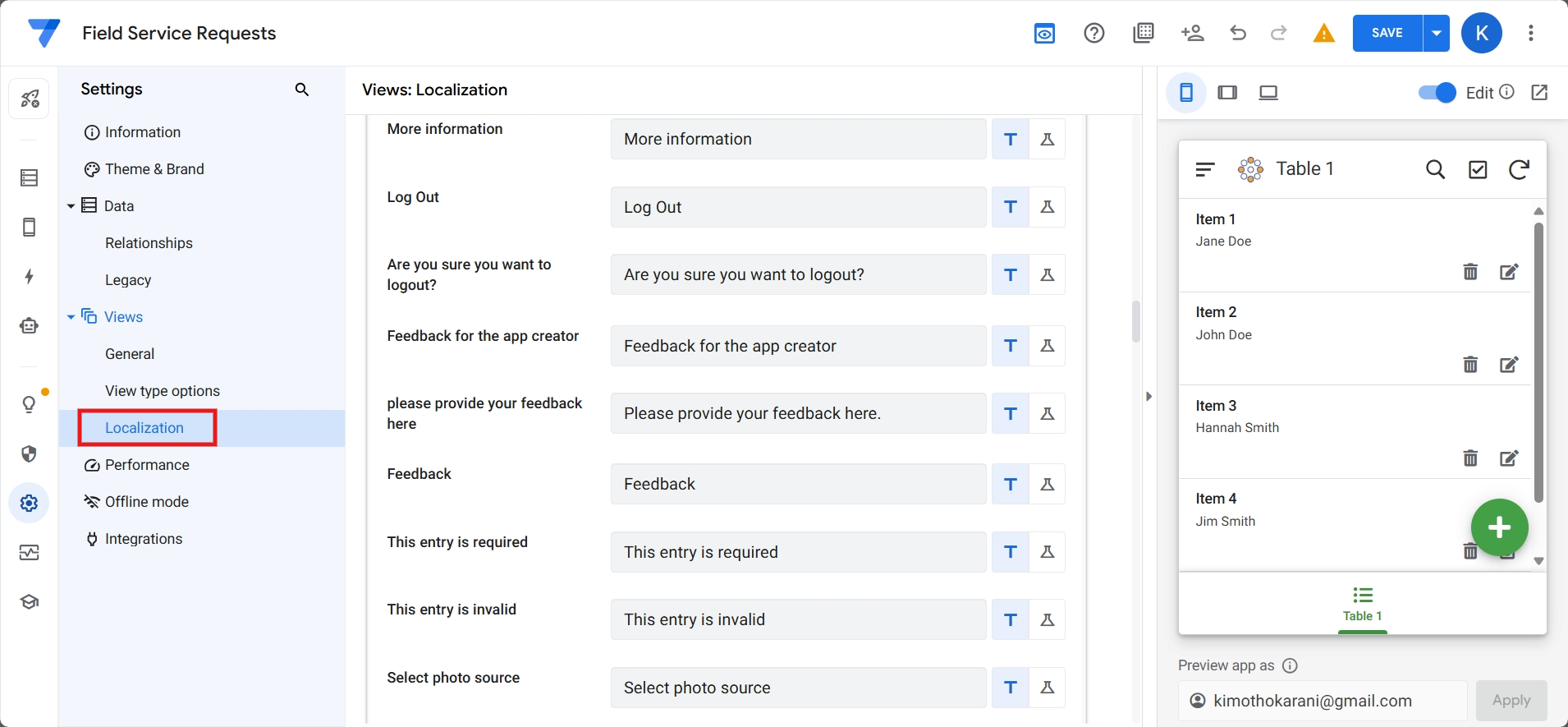Collapse the Views settings group
The image size is (1568, 727).
point(71,317)
